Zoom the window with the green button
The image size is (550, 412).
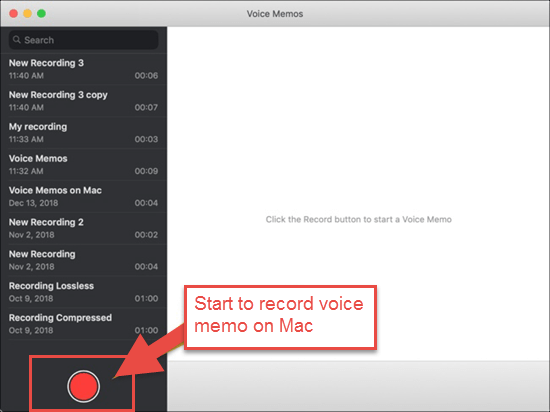pyautogui.click(x=41, y=14)
